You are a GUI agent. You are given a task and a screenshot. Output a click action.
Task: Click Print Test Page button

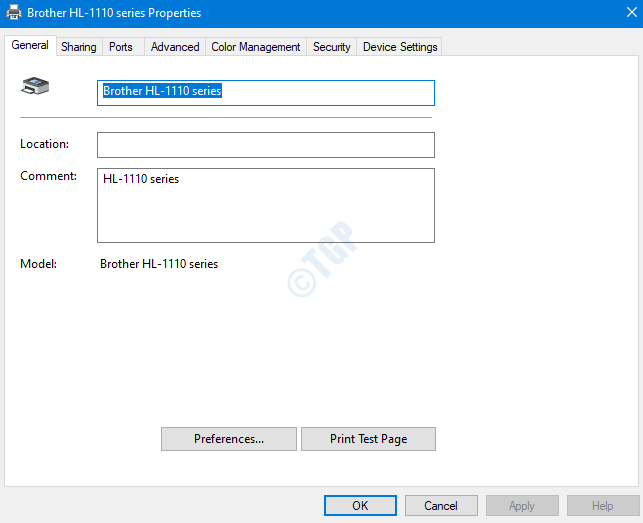pyautogui.click(x=368, y=439)
